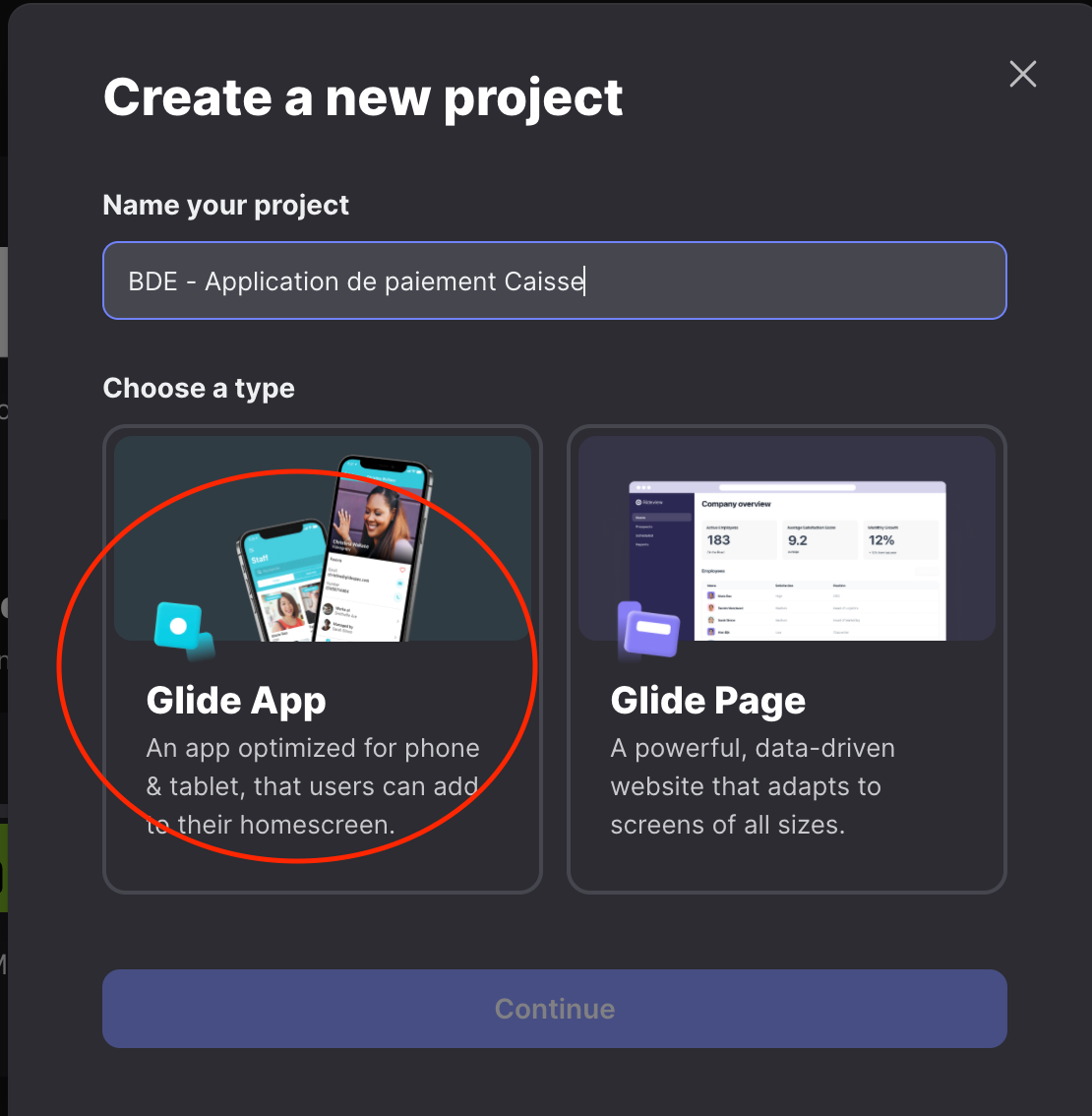
Task: Click the Glide Page dashboard preview image
Action: click(x=787, y=538)
